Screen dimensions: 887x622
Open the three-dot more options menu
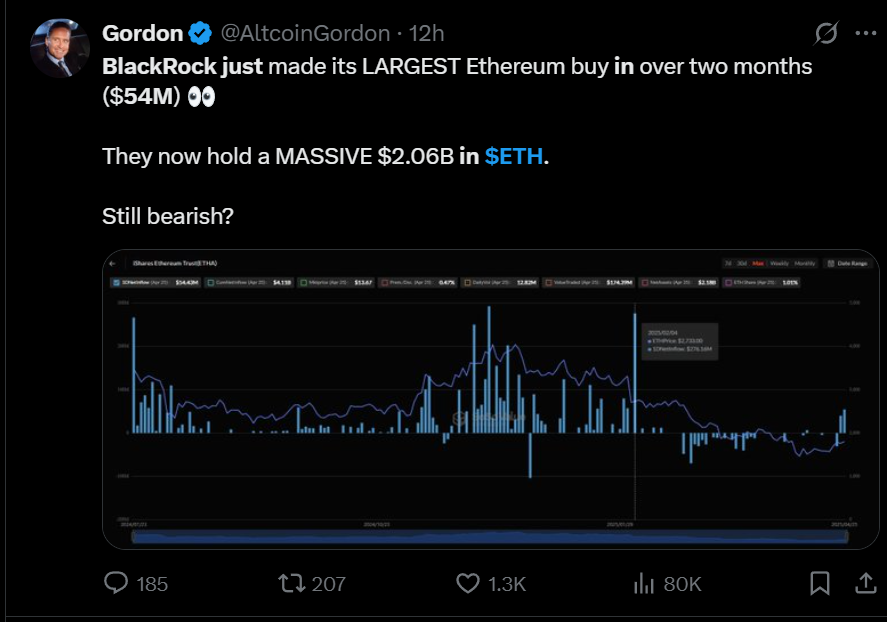click(x=866, y=33)
